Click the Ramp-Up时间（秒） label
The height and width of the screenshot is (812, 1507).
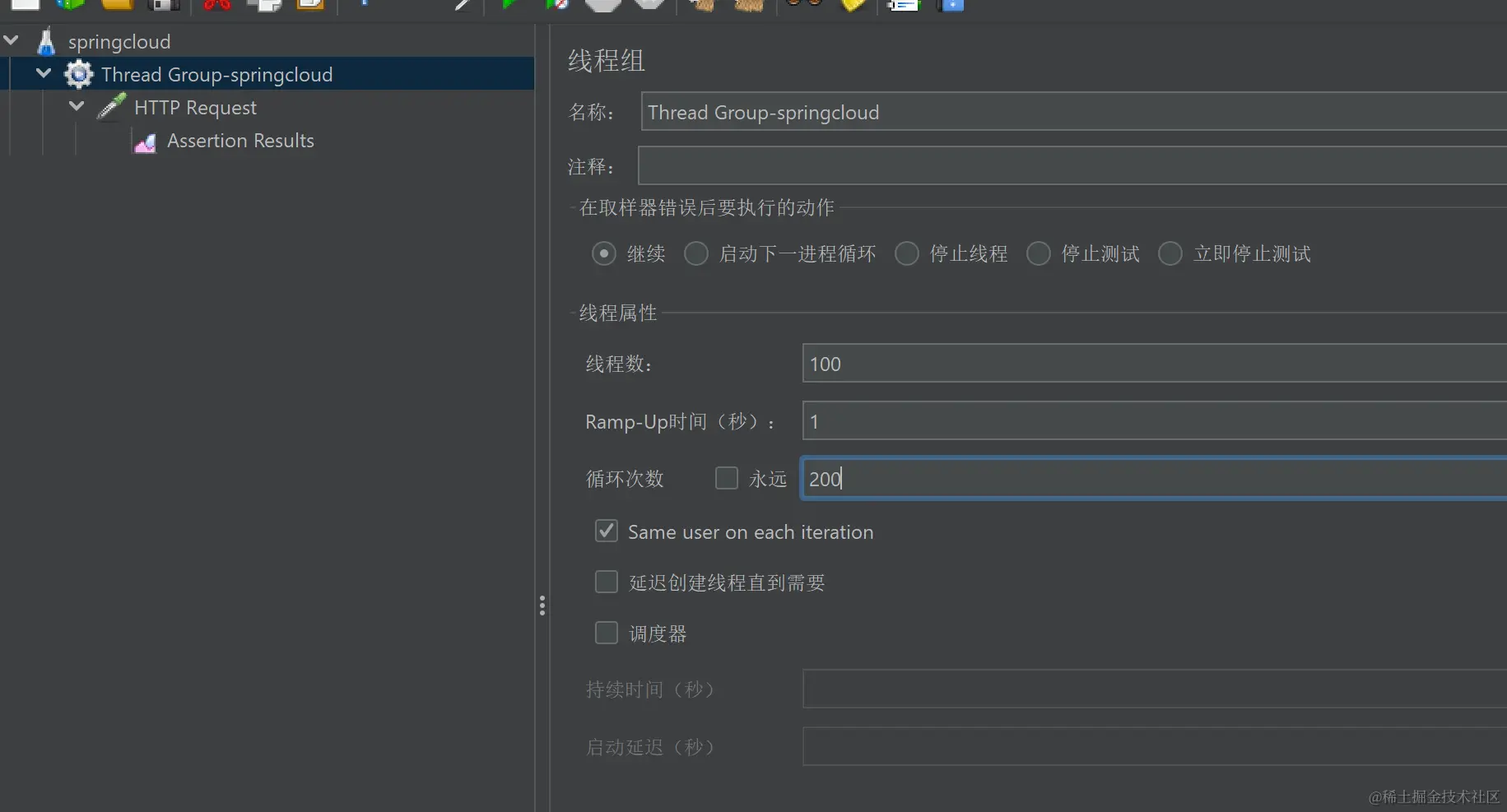coord(680,422)
